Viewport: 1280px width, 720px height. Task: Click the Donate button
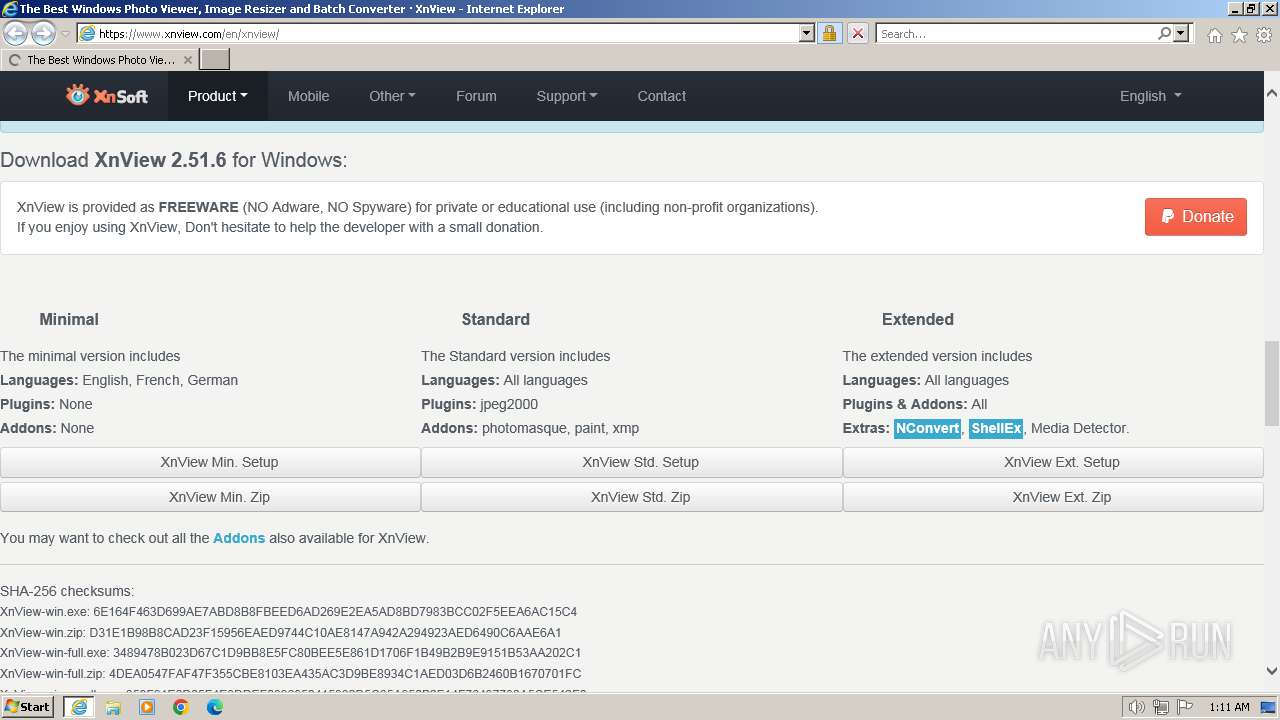point(1196,216)
